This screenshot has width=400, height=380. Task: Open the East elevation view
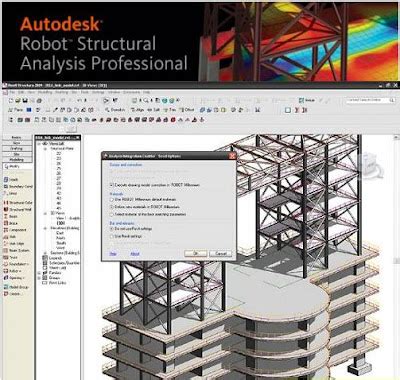click(x=60, y=233)
